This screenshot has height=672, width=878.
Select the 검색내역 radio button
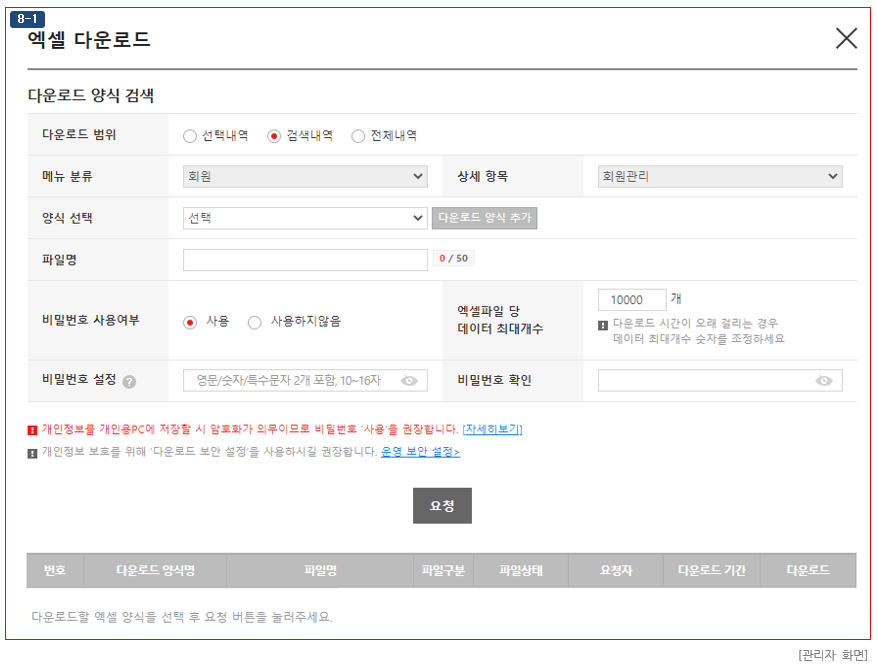click(x=274, y=136)
